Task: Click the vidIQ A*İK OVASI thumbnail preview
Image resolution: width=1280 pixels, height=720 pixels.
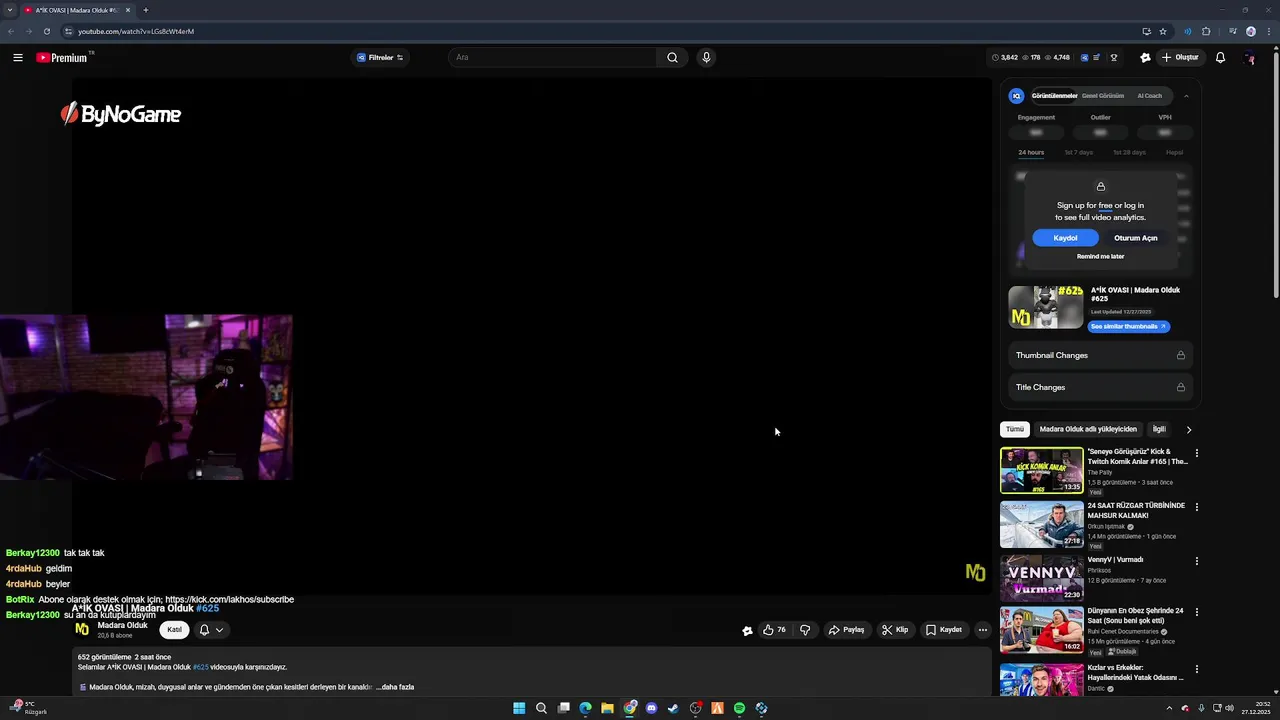Action: coord(1045,307)
